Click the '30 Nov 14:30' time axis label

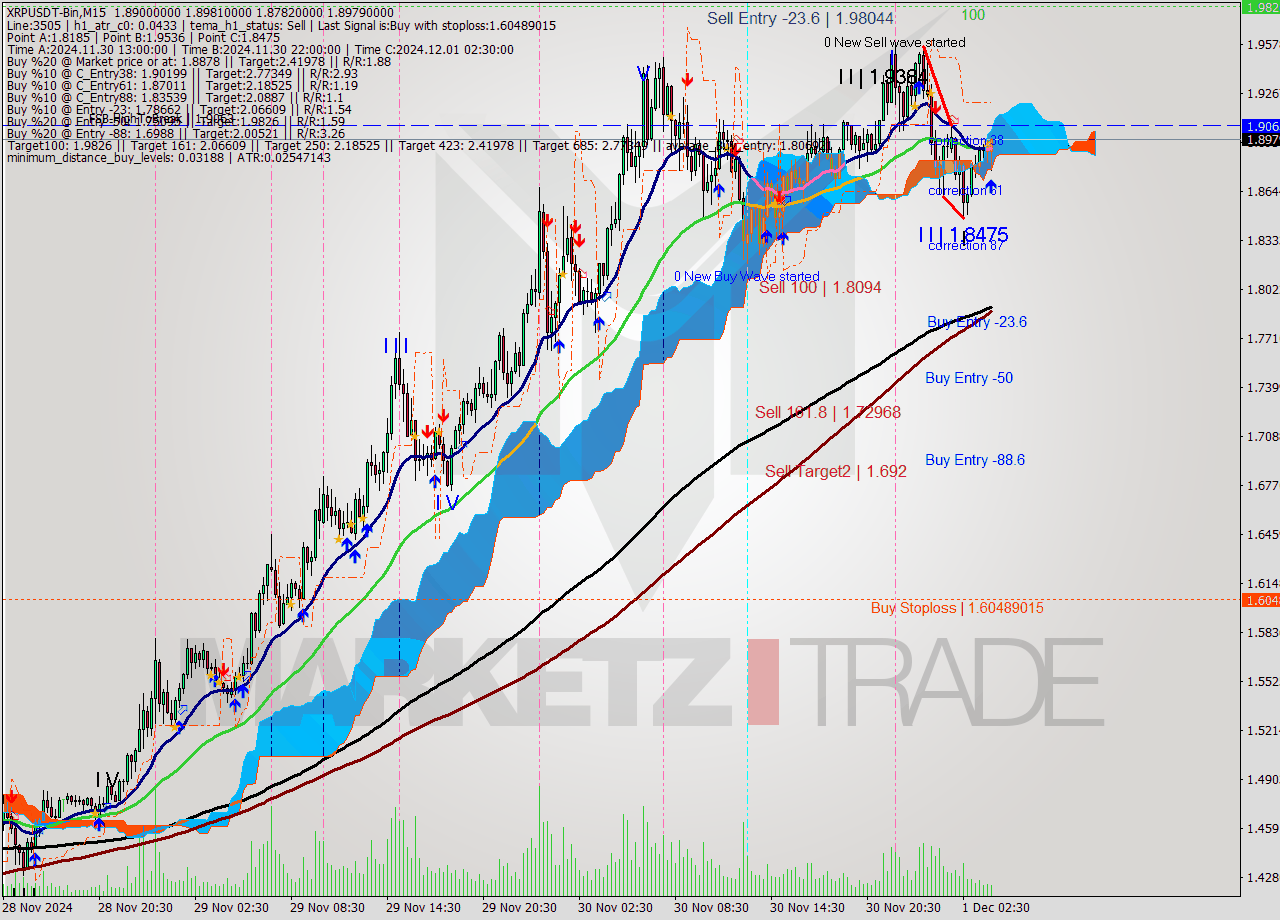click(808, 908)
